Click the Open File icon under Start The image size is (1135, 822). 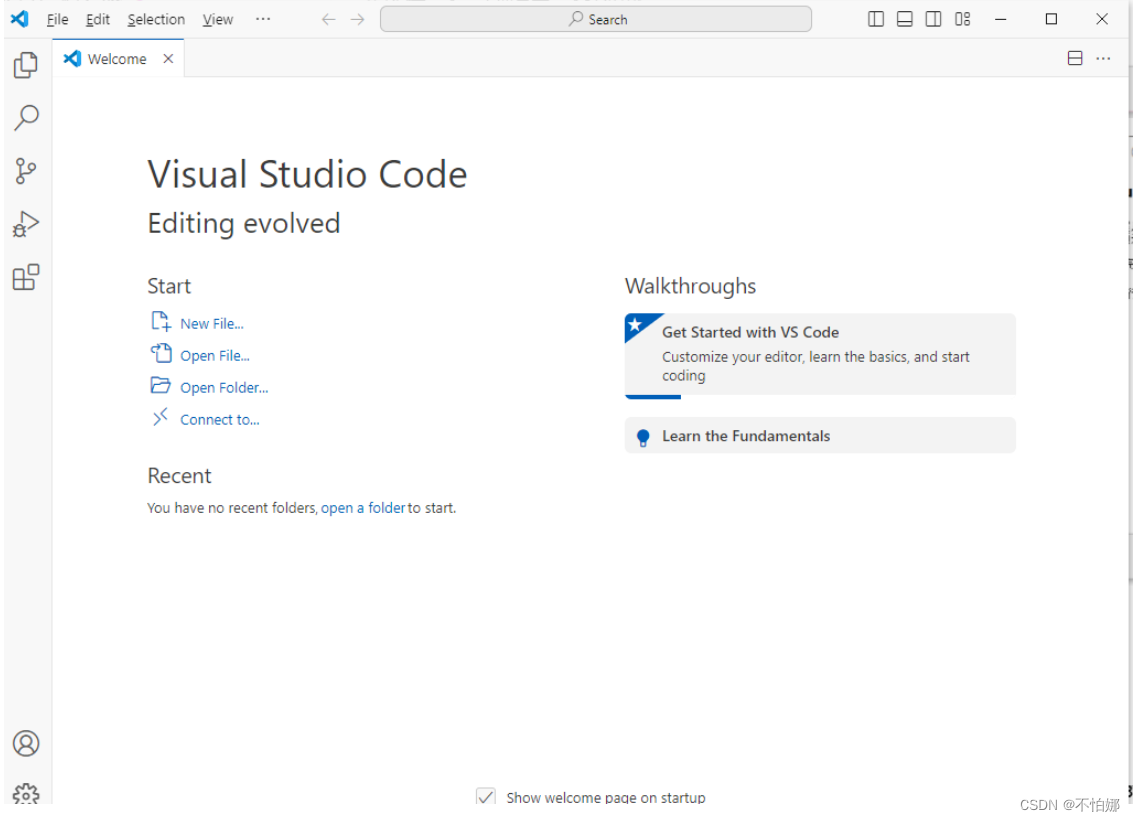[161, 353]
